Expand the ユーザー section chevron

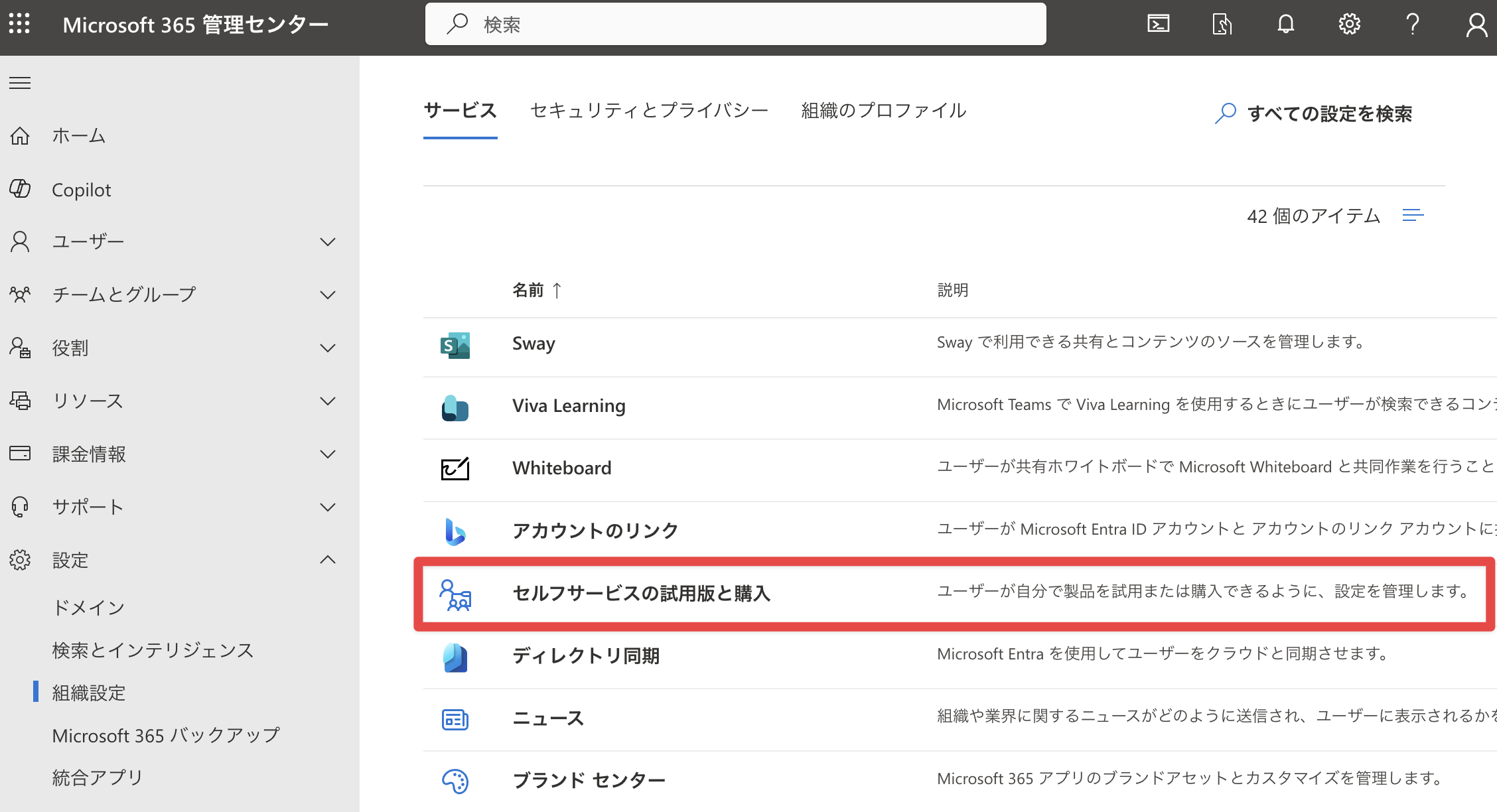coord(328,241)
